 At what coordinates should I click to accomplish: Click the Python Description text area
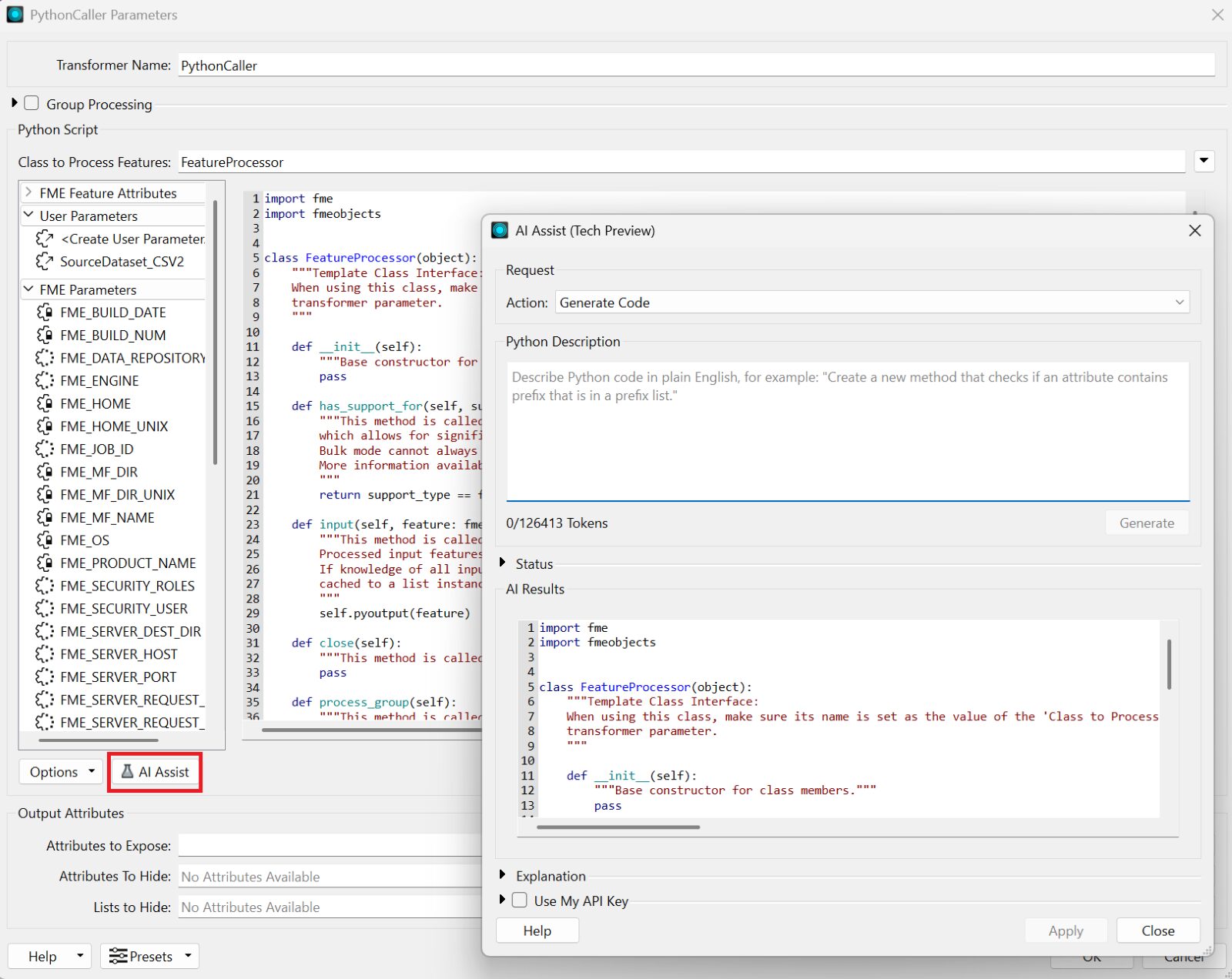tap(848, 431)
